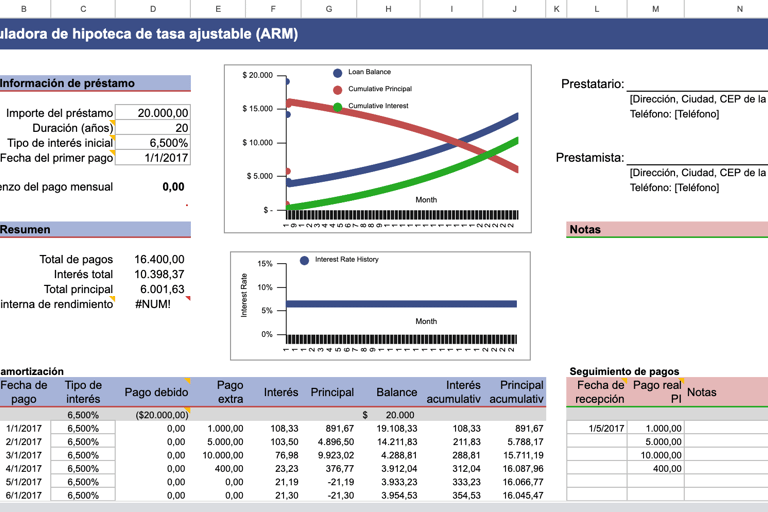The width and height of the screenshot is (768, 512).
Task: Click the Total principal value 6.001,63
Action: pyautogui.click(x=162, y=289)
